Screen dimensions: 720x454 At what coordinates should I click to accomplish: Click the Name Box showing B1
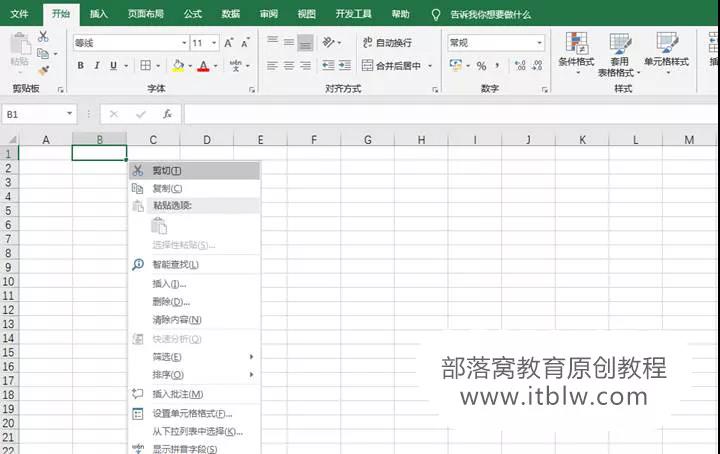pos(39,114)
